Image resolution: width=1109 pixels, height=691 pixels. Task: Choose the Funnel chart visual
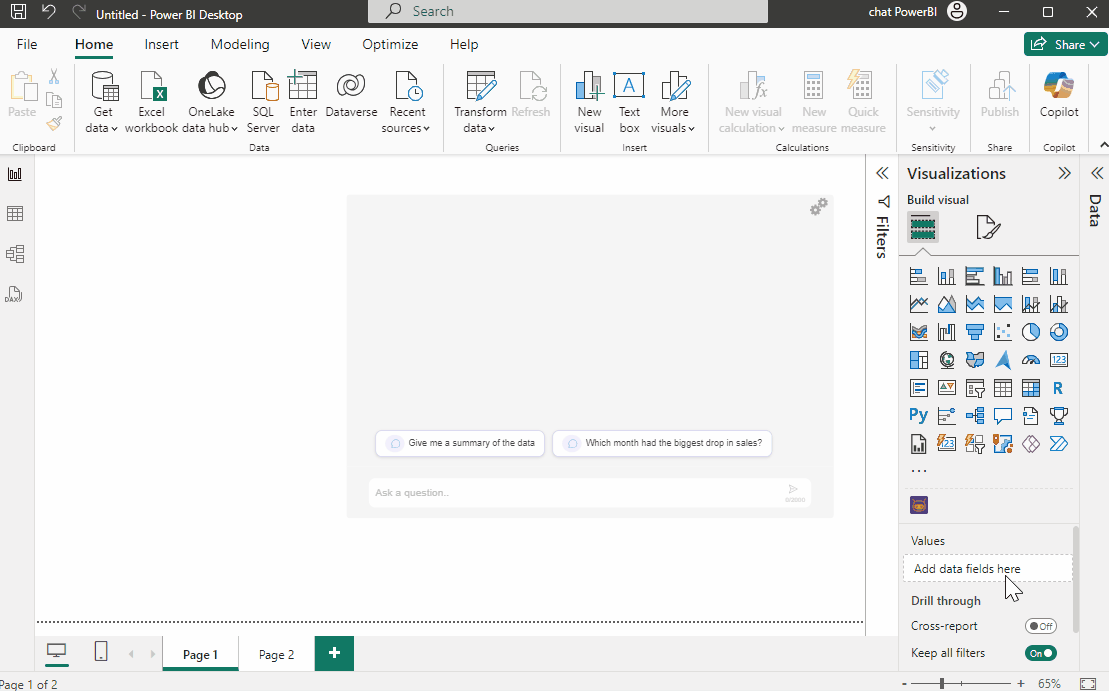point(975,332)
